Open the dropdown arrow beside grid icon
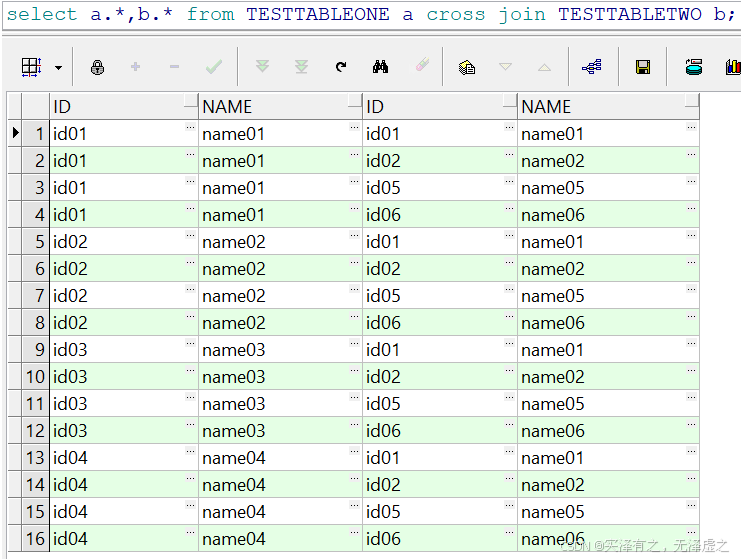Screen dimensions: 741x559 tap(58, 68)
